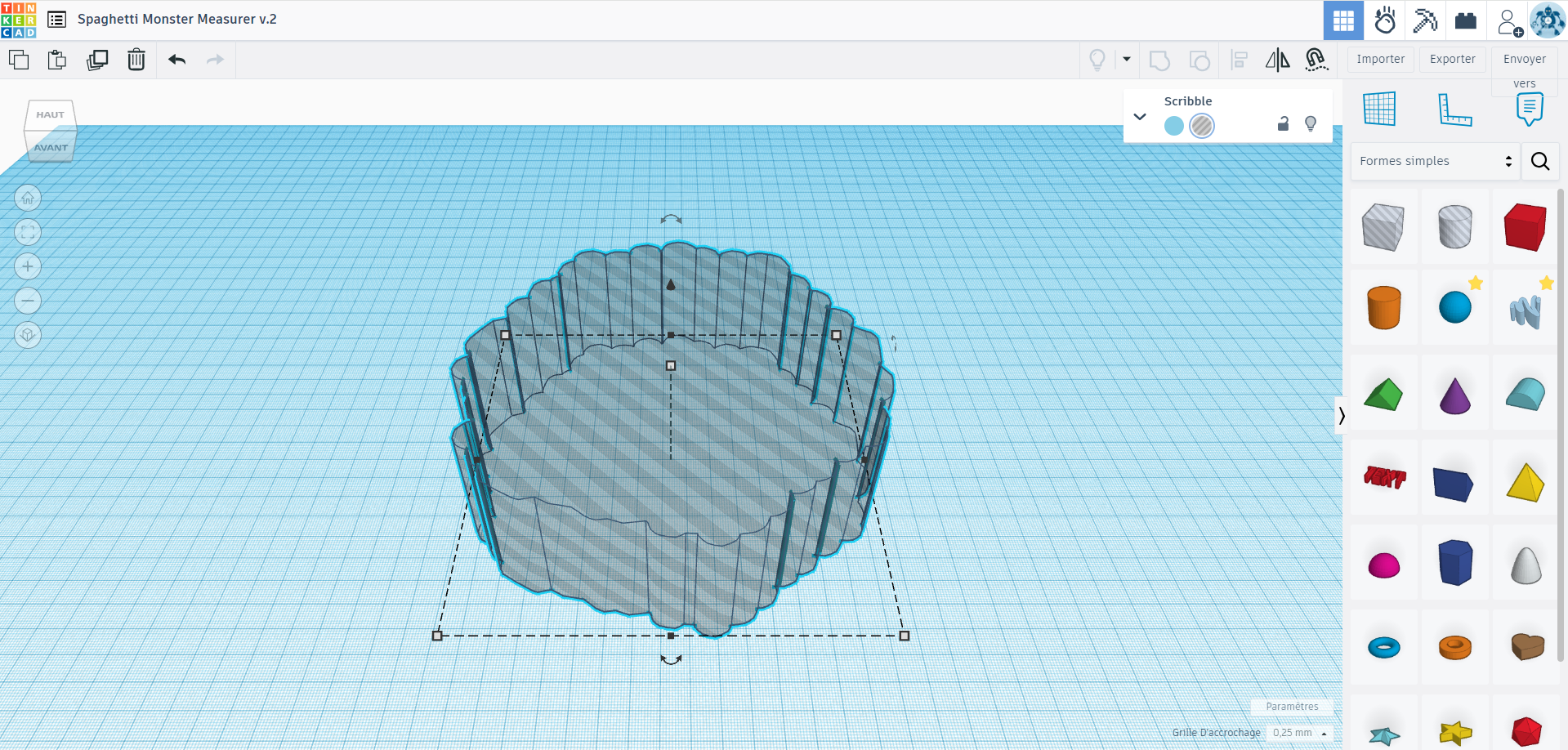1568x750 pixels.
Task: Click the Show all lightbulb icon
Action: pyautogui.click(x=1097, y=60)
